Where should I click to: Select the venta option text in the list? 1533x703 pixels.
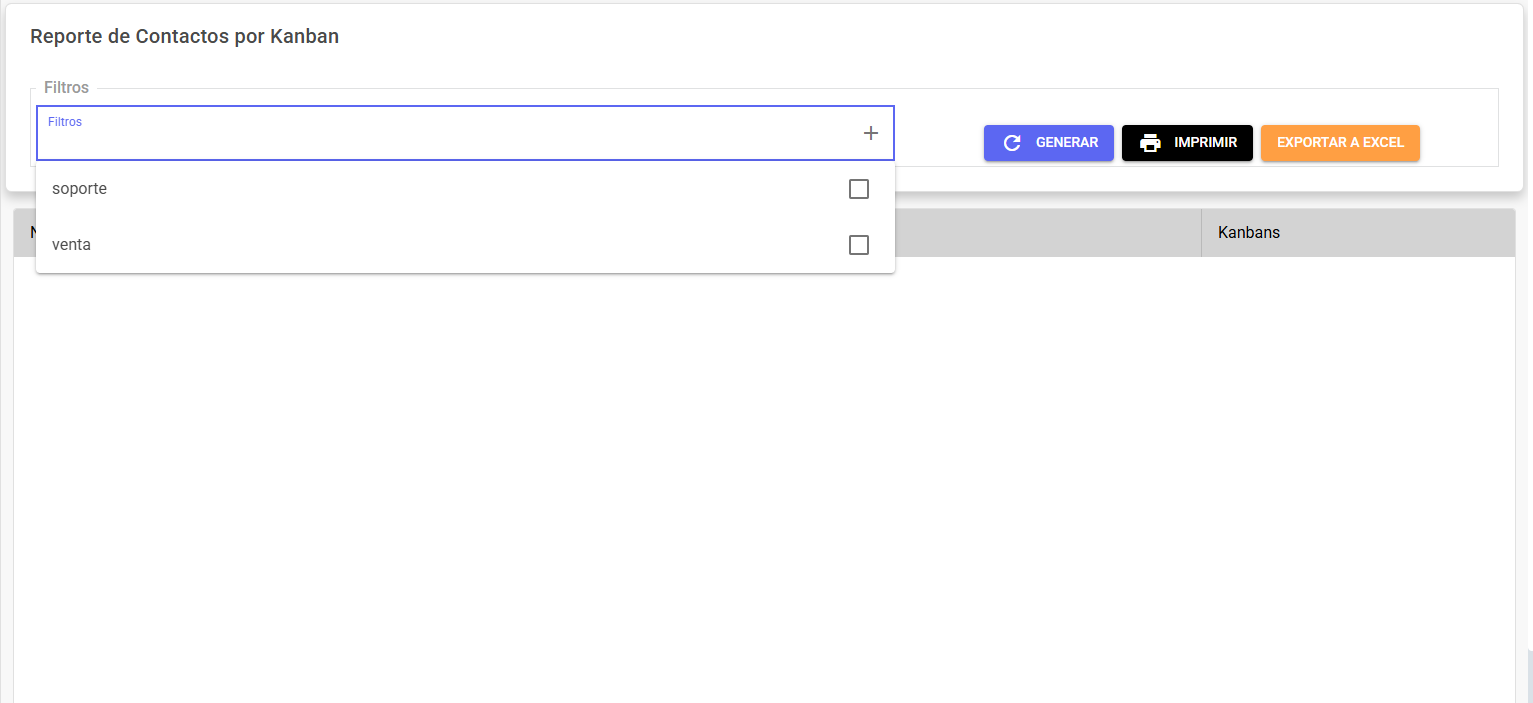click(x=72, y=245)
